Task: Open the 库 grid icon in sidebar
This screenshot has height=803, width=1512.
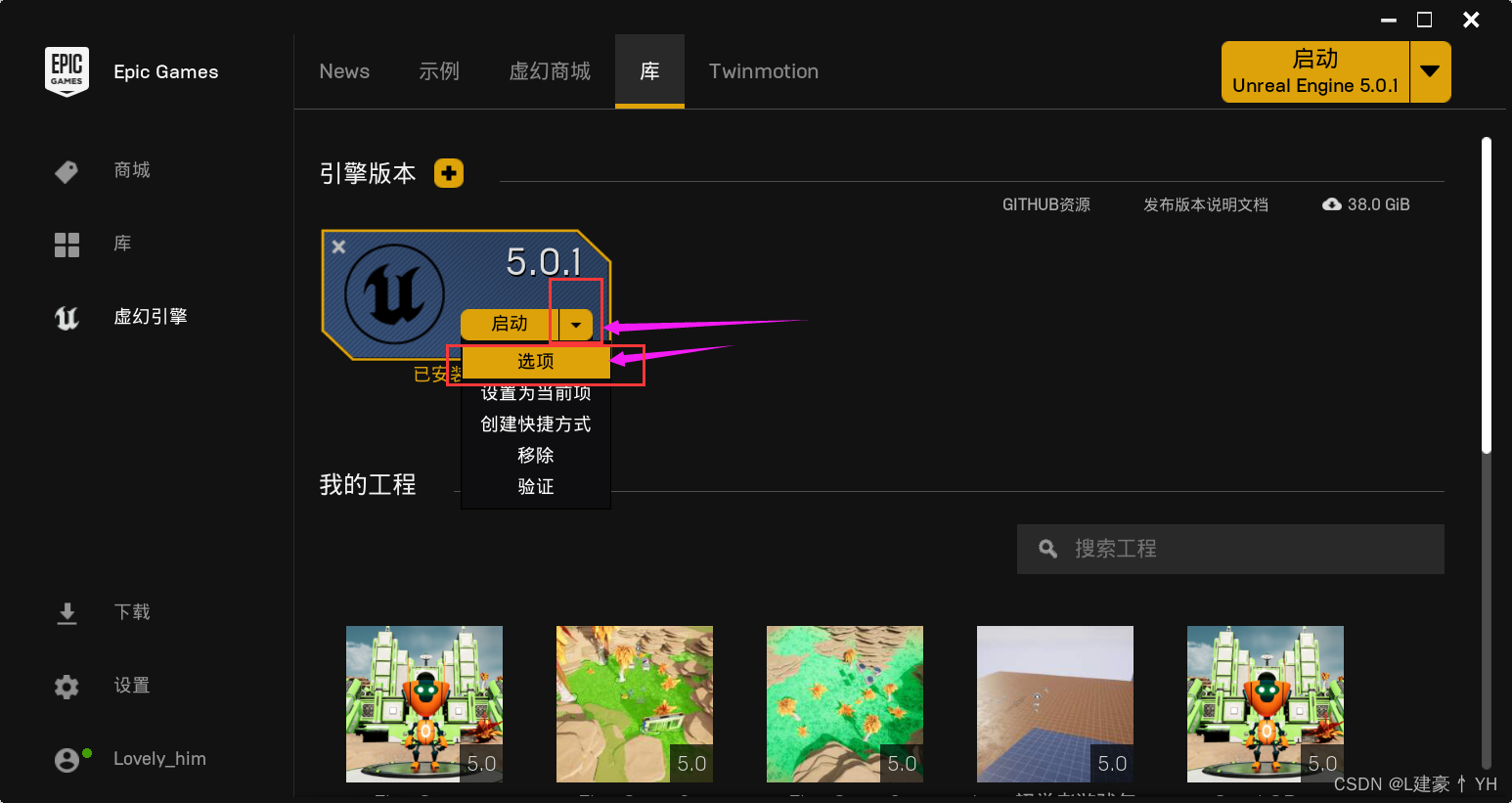Action: [67, 245]
